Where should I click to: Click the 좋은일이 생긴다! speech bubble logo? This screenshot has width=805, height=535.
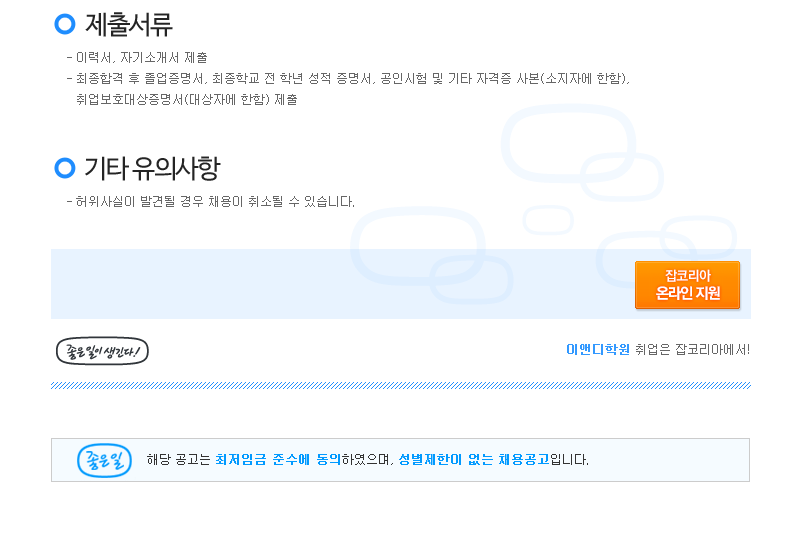(102, 351)
